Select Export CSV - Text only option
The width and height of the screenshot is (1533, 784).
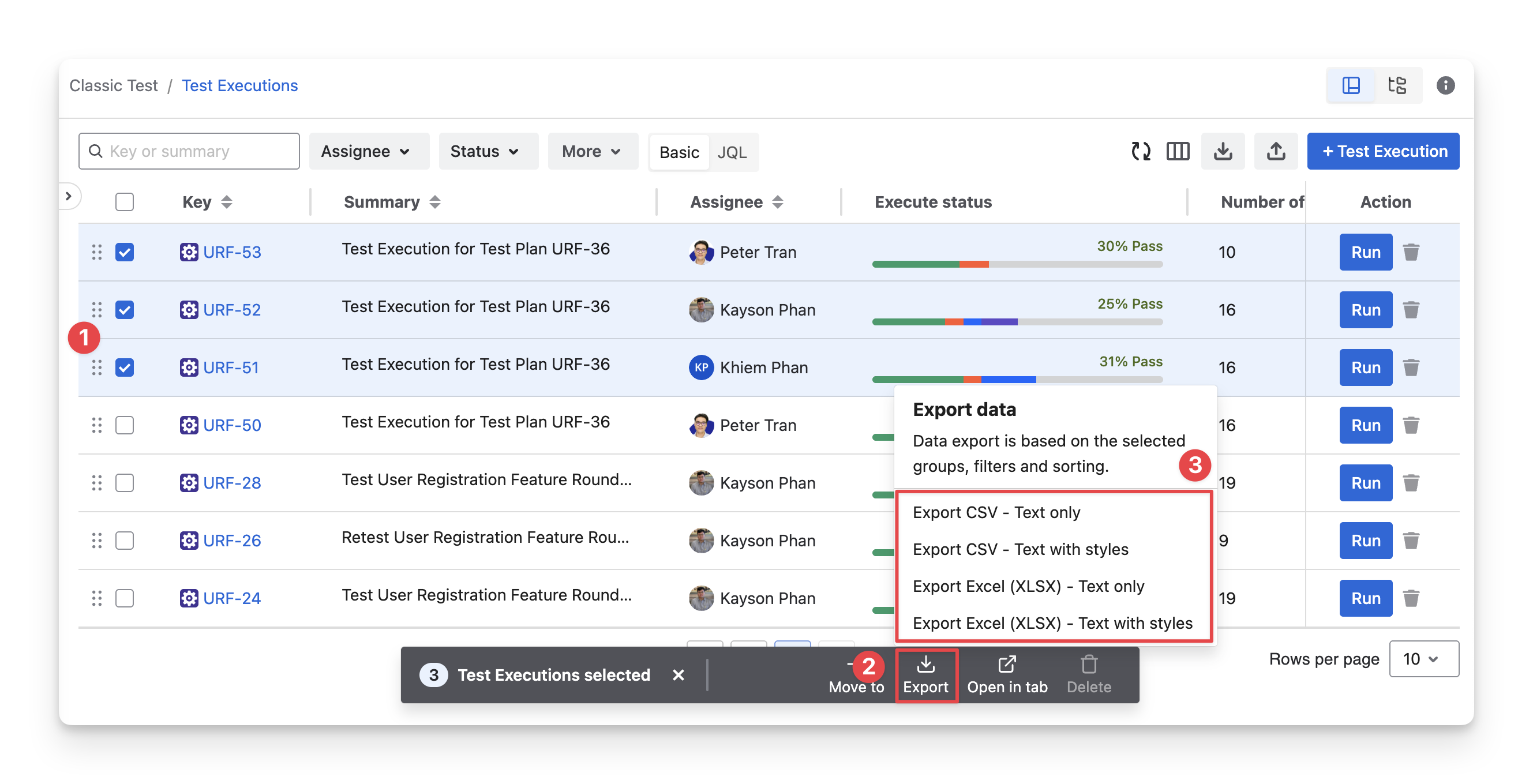click(x=996, y=512)
